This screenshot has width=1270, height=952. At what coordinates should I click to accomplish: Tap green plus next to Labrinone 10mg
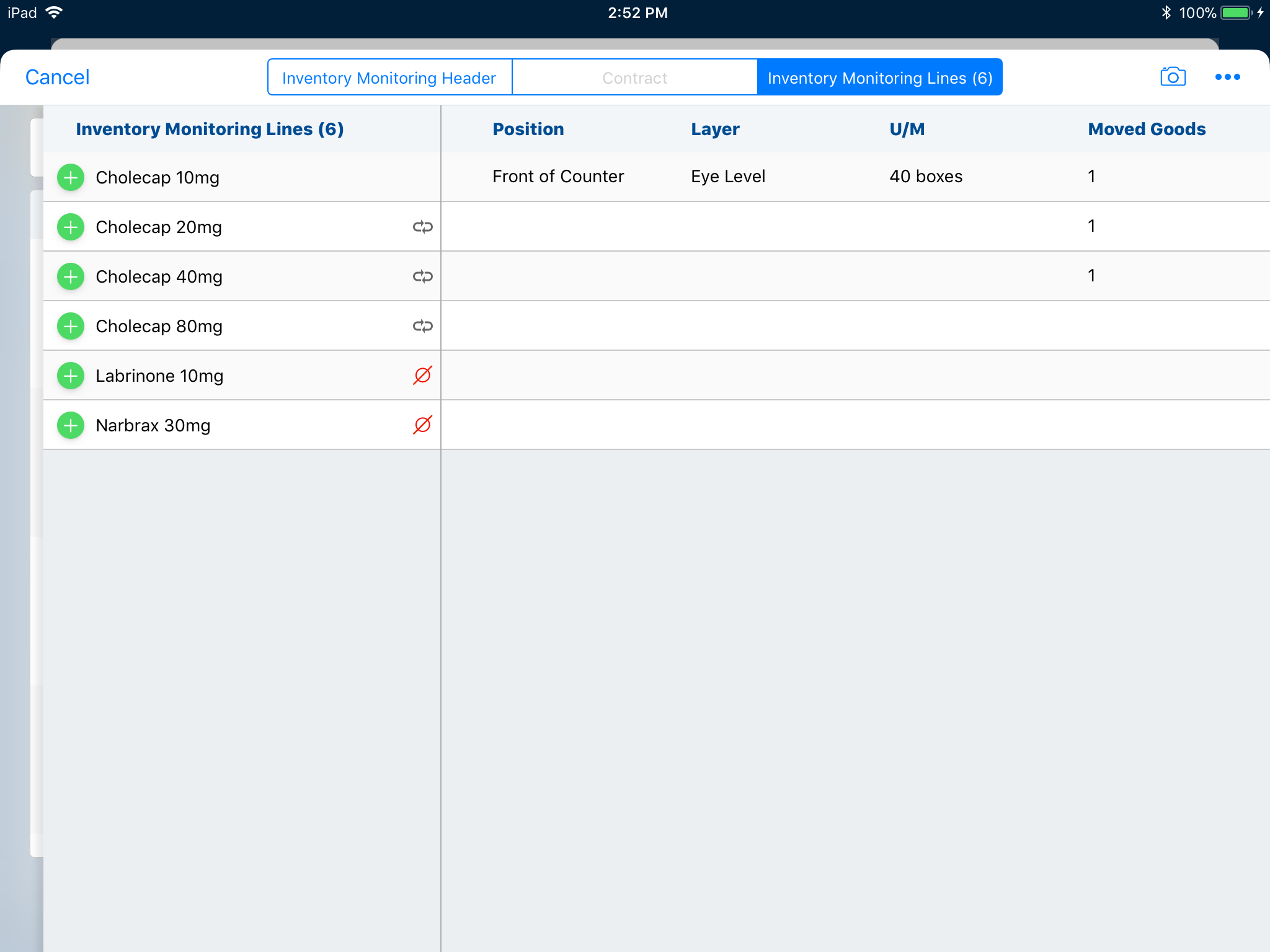pyautogui.click(x=71, y=376)
